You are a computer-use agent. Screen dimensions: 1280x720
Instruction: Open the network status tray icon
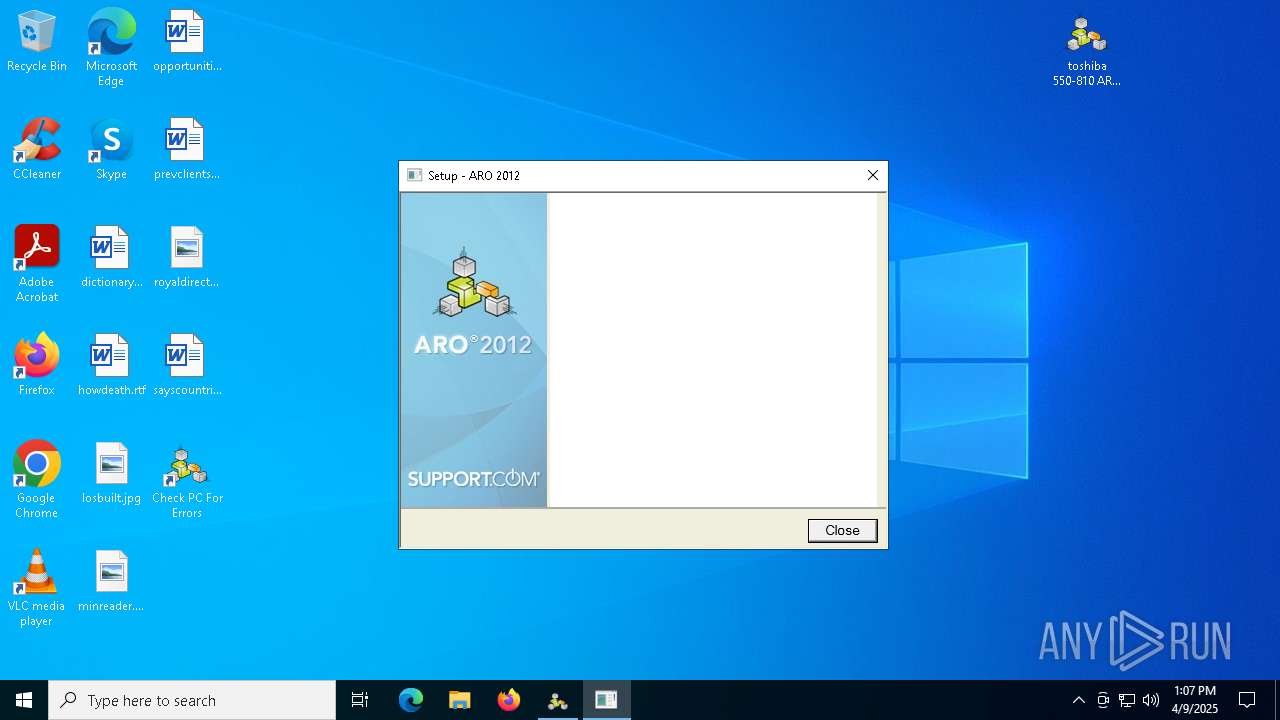click(x=1127, y=700)
